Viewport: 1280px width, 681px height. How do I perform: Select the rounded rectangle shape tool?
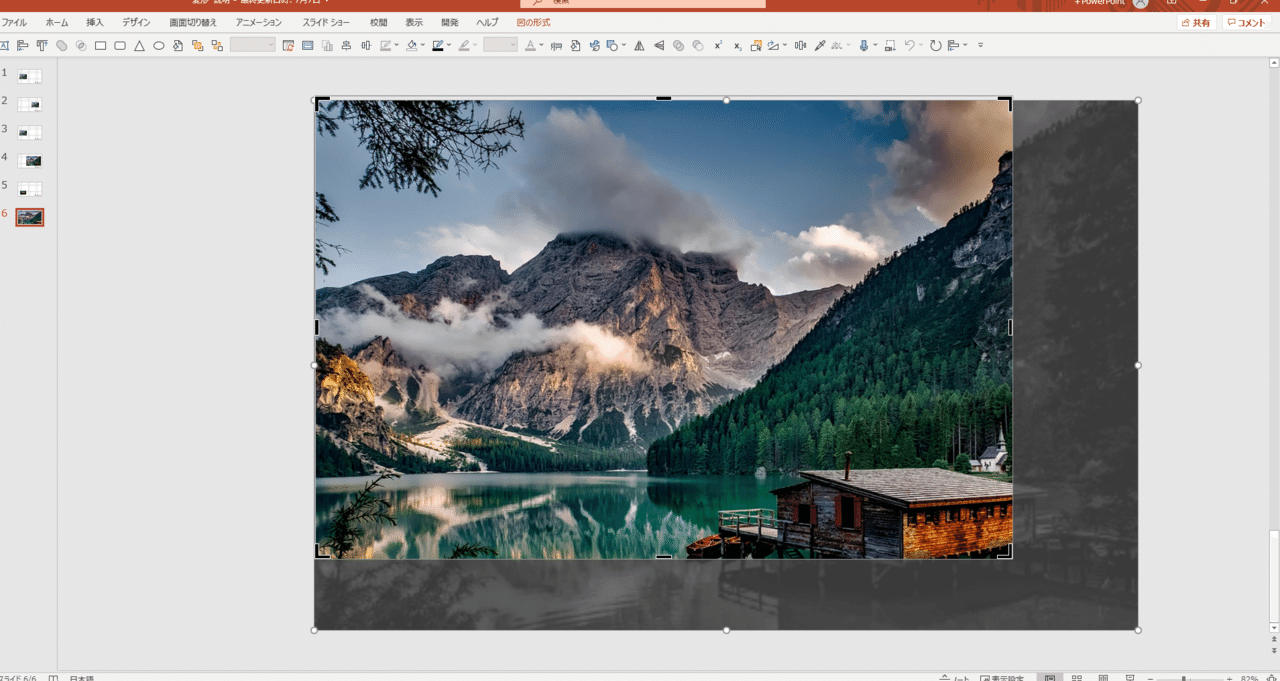coord(120,45)
